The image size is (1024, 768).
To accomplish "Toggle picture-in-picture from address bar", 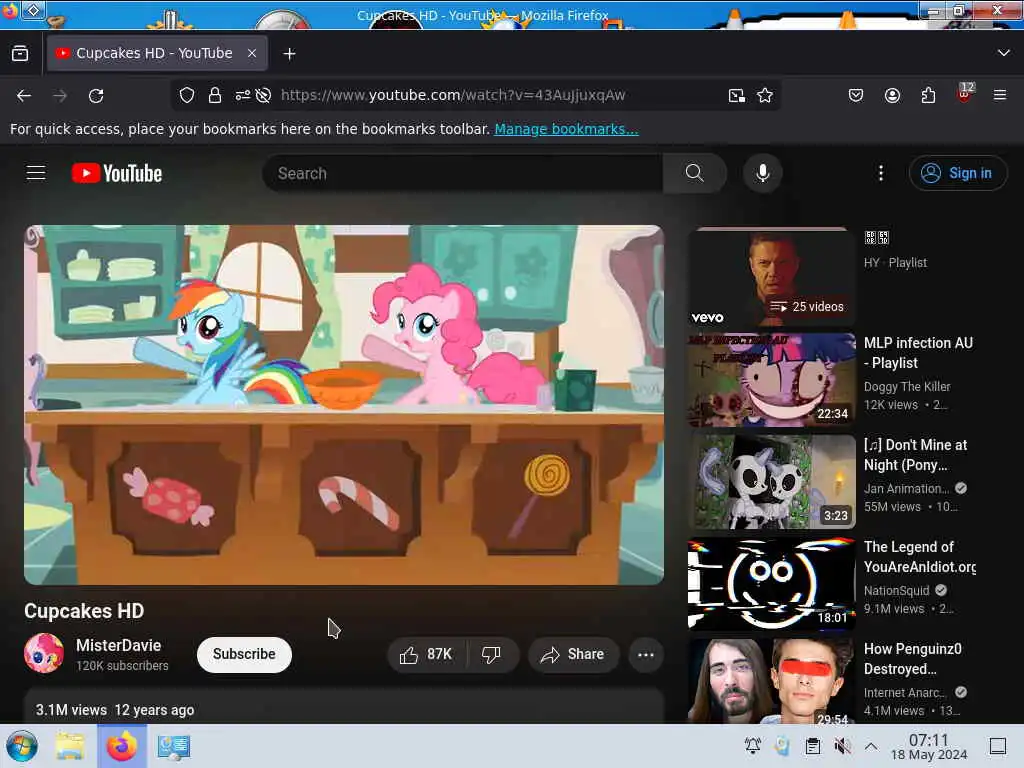I will (x=737, y=96).
